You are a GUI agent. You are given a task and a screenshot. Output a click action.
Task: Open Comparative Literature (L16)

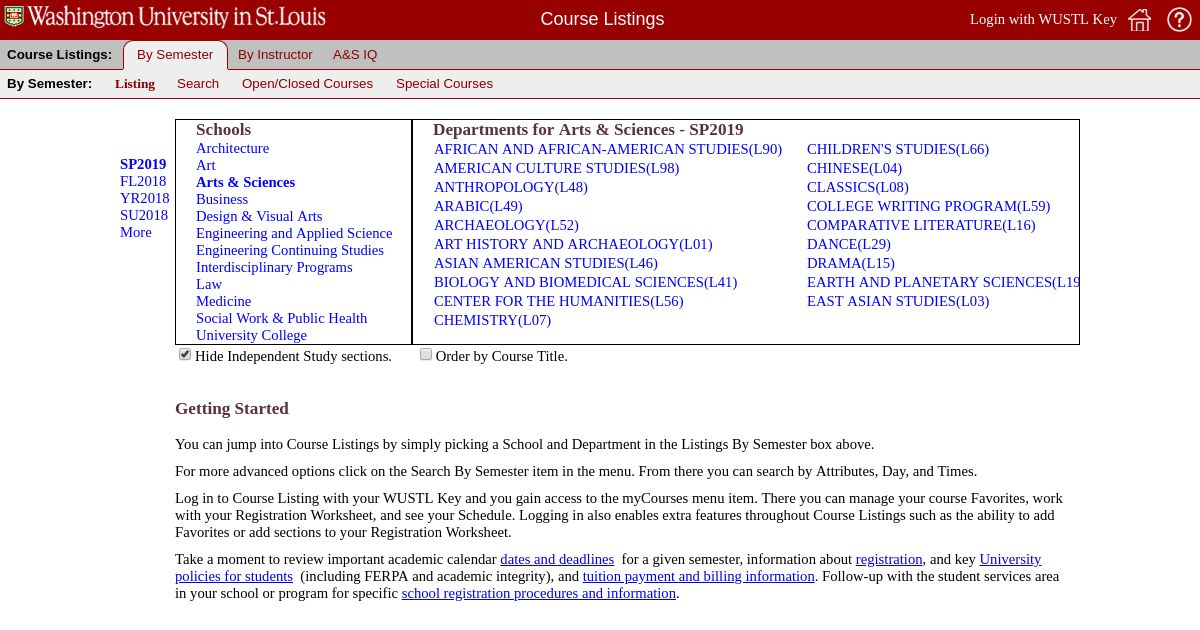click(921, 225)
